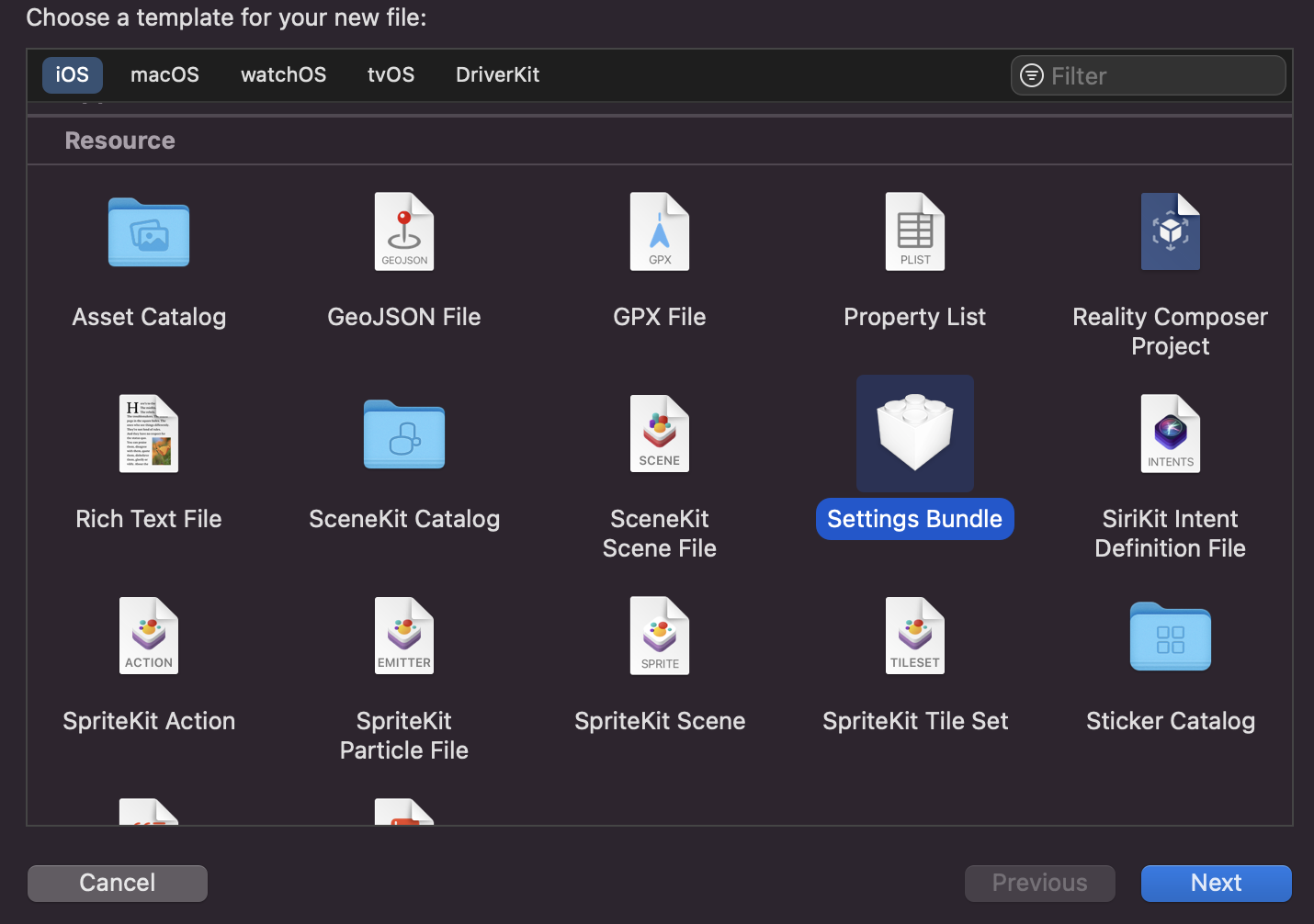Choose the SceneKit Scene File icon
Screen dimensions: 1314x924
tap(660, 434)
